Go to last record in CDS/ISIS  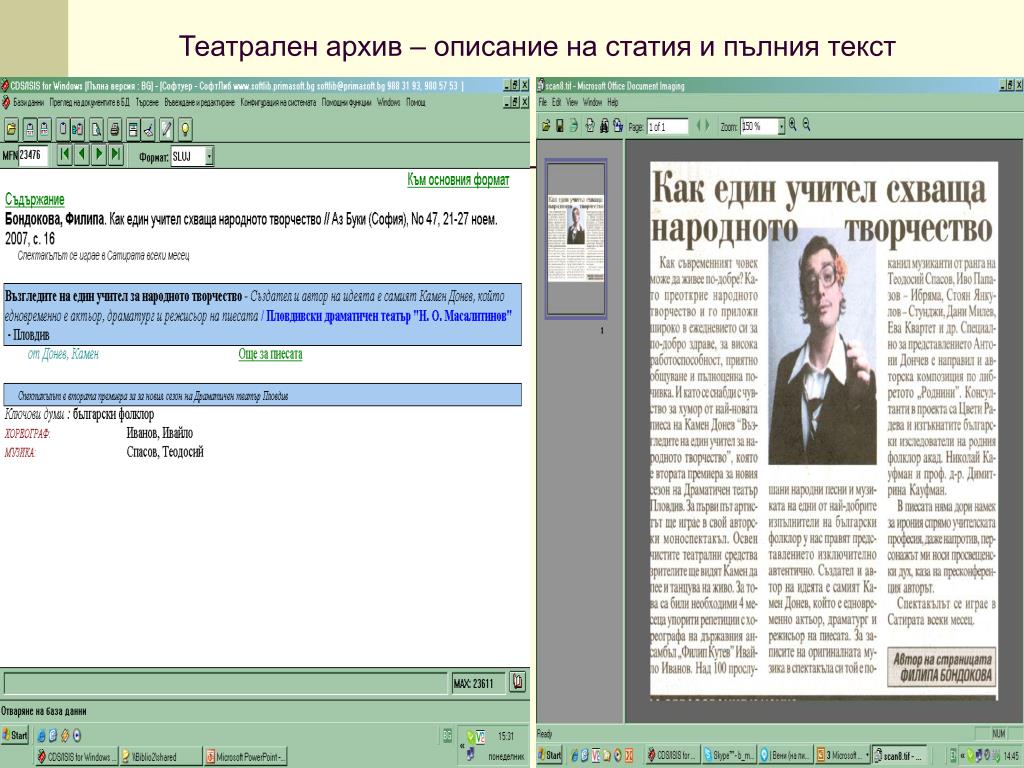[116, 155]
